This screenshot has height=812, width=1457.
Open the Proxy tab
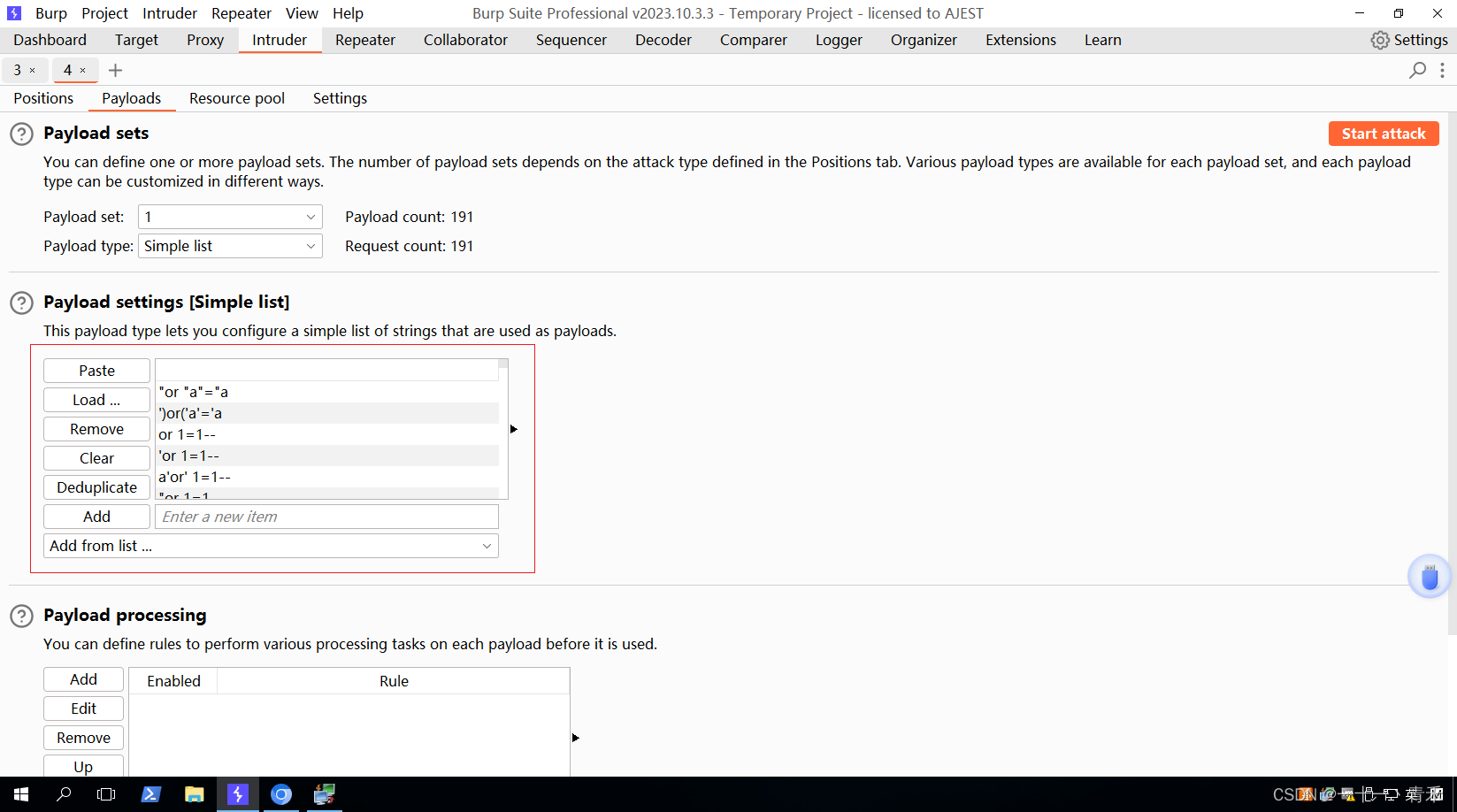tap(205, 40)
